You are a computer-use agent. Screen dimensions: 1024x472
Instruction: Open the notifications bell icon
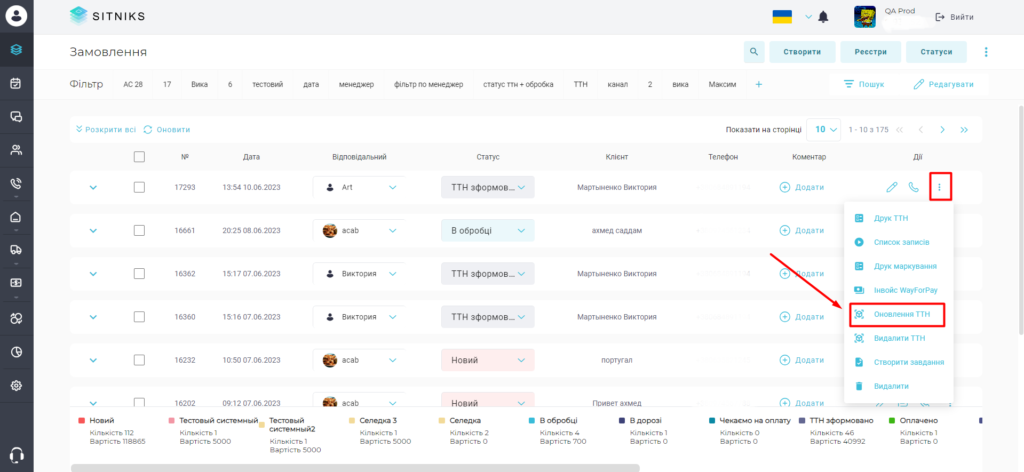[x=823, y=17]
